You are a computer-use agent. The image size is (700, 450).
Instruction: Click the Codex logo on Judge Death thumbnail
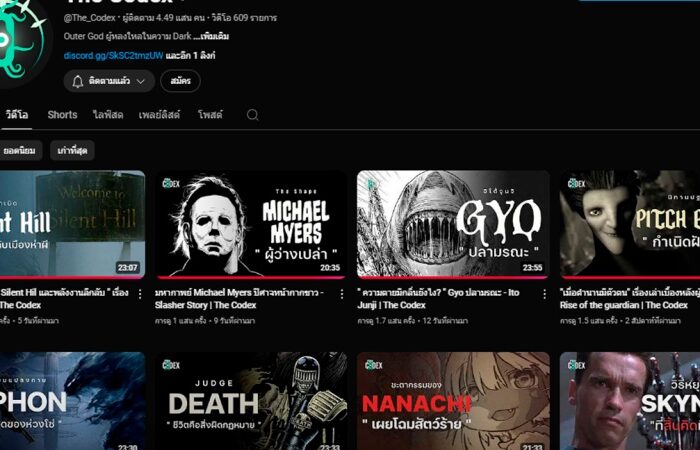pos(171,365)
